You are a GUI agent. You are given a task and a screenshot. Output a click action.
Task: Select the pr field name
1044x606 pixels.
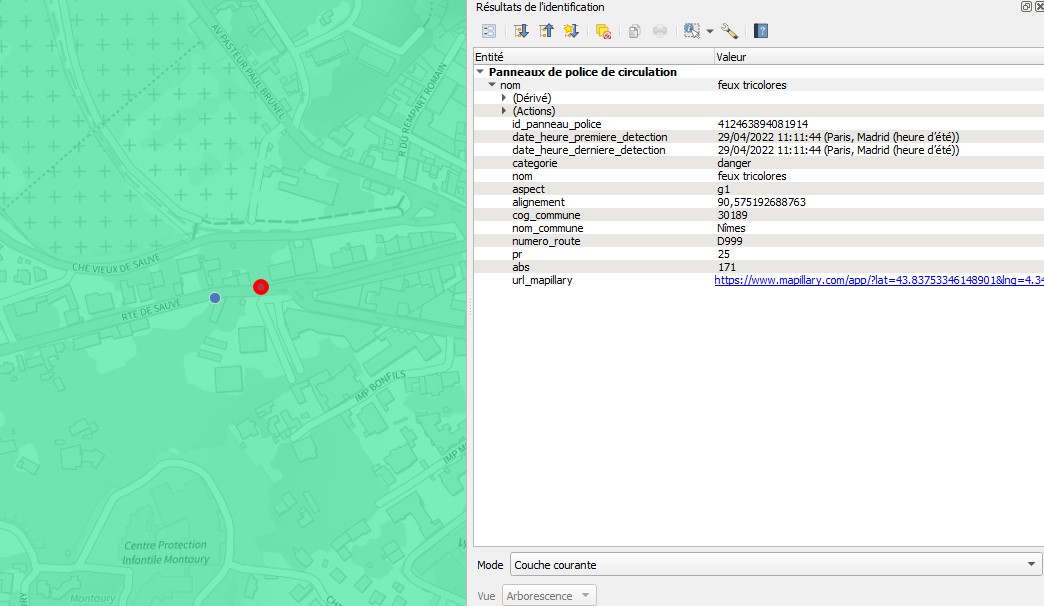click(517, 254)
